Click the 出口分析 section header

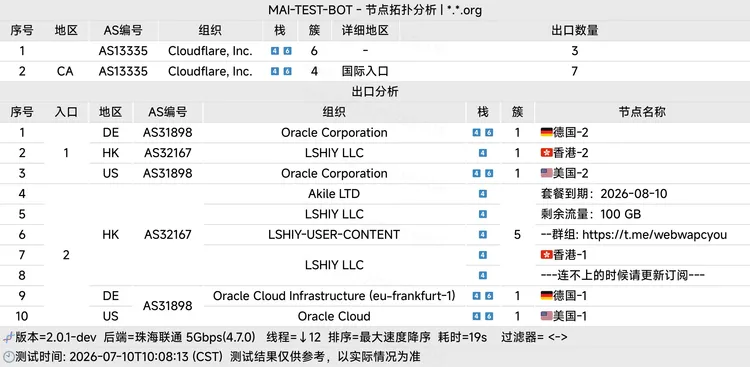[375, 92]
